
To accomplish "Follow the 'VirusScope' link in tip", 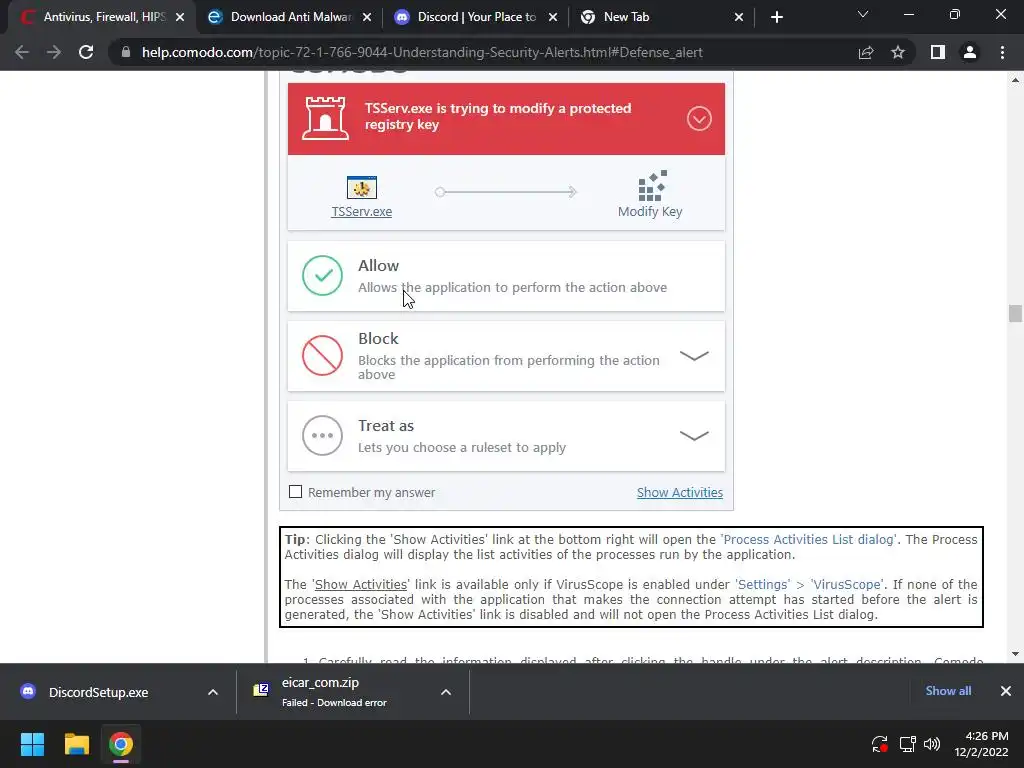I will tap(847, 584).
